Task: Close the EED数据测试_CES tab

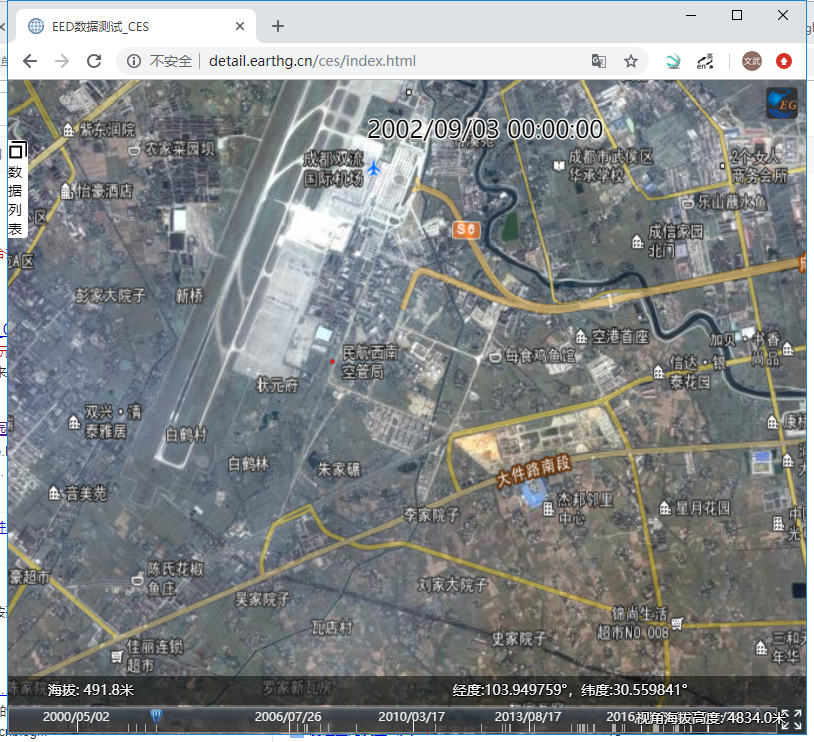Action: [x=240, y=27]
